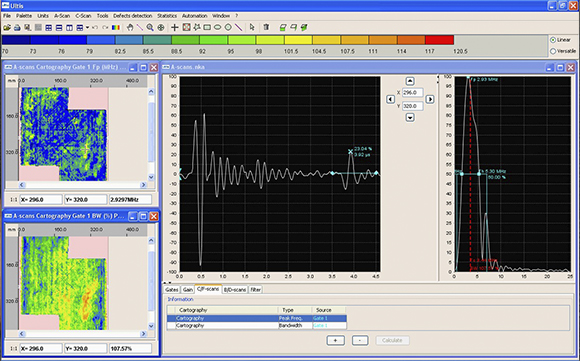Select the purple line measure tool near the hand
The height and width of the screenshot is (361, 580).
point(140,27)
